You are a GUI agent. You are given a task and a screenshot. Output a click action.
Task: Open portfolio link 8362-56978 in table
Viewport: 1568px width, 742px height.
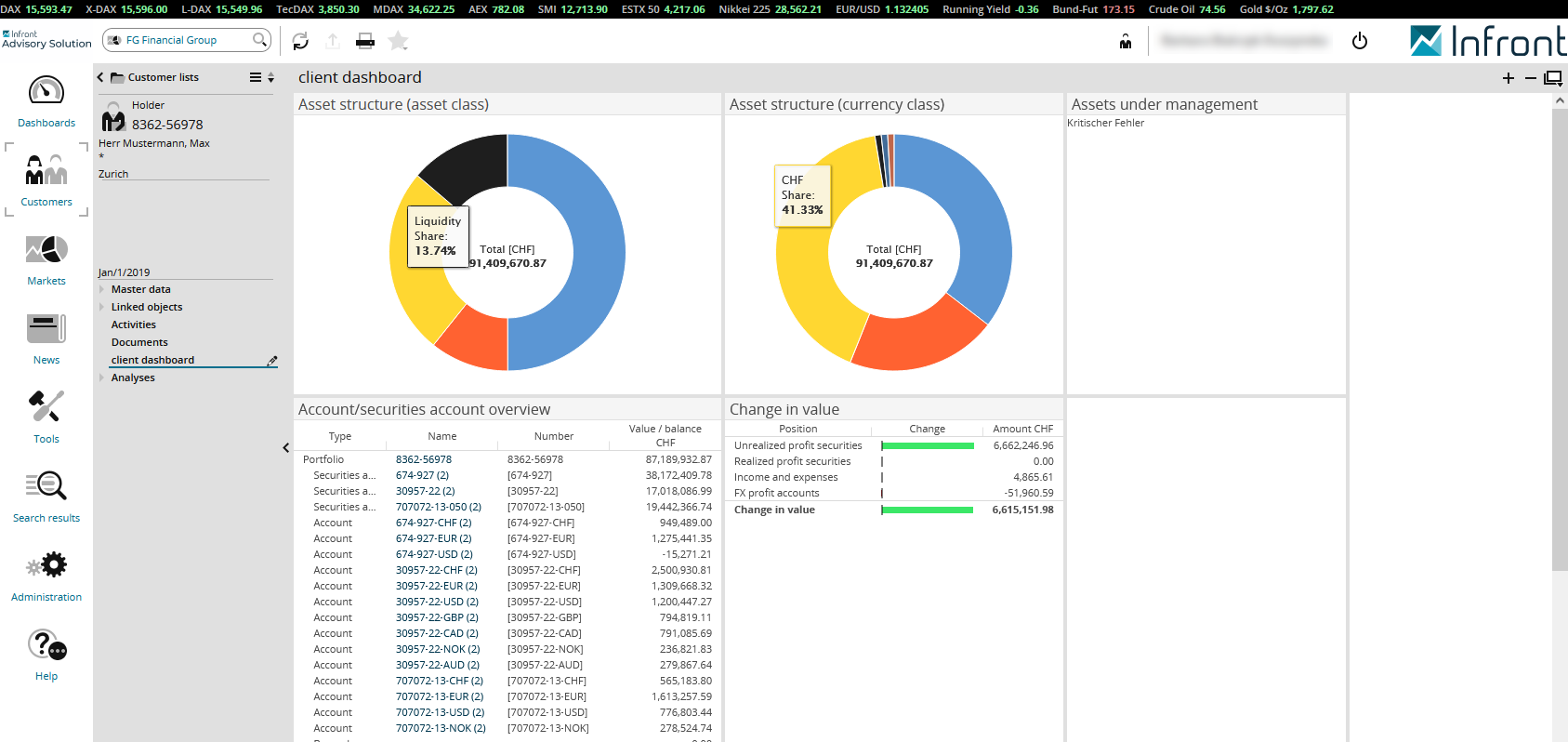click(423, 459)
